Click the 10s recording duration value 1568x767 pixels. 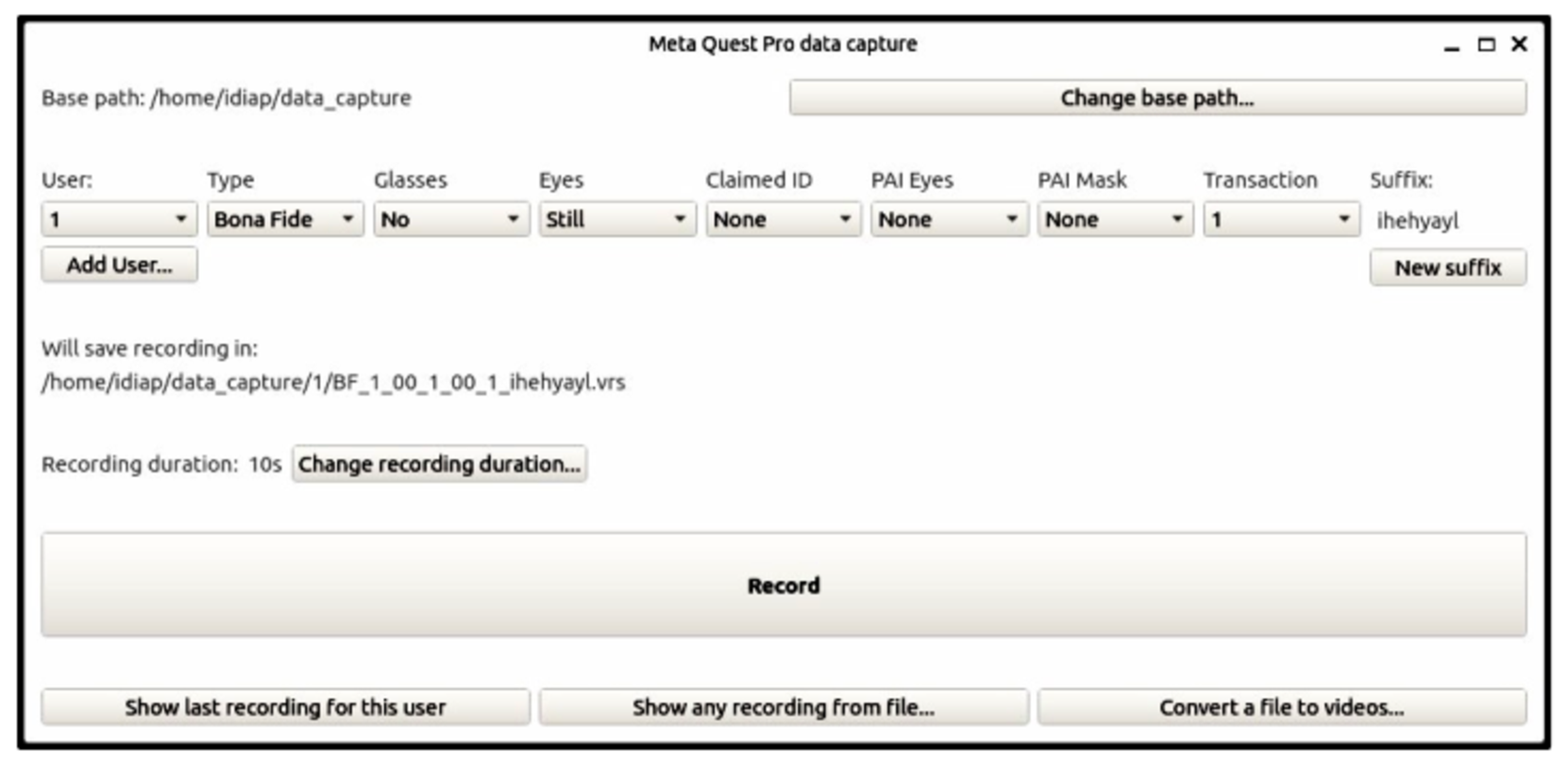pyautogui.click(x=265, y=465)
